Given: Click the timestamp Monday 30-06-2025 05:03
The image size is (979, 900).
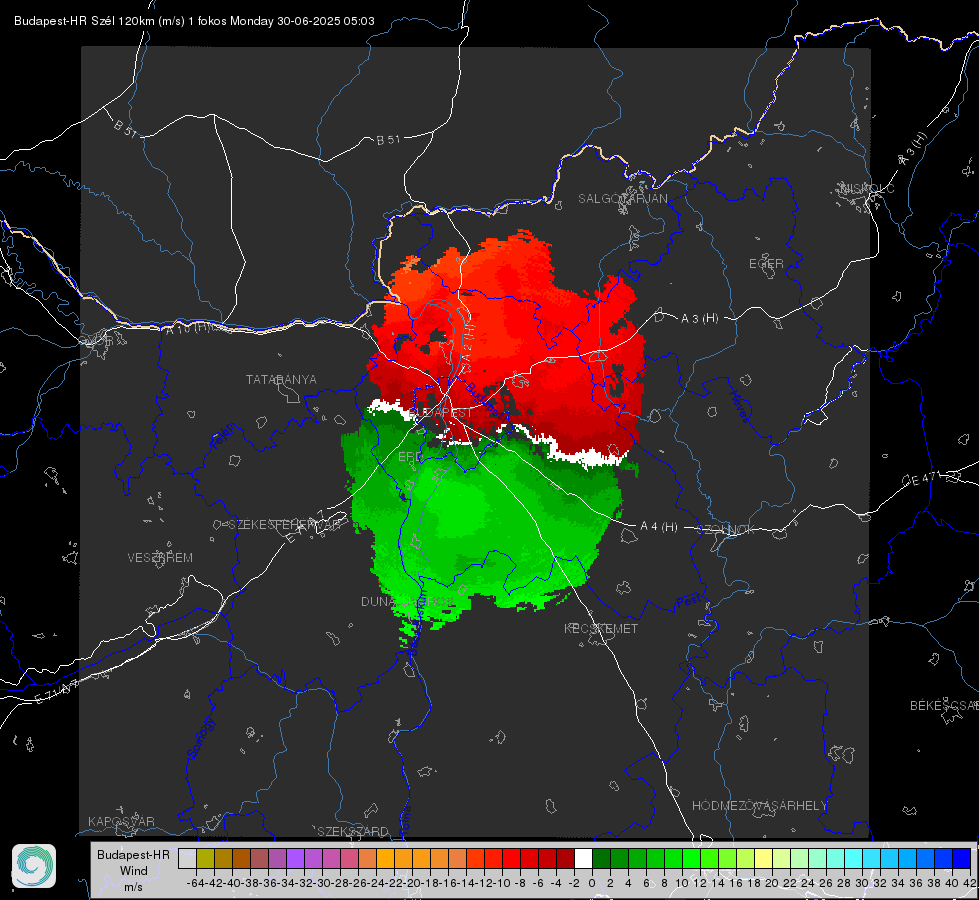Looking at the screenshot, I should [x=302, y=21].
